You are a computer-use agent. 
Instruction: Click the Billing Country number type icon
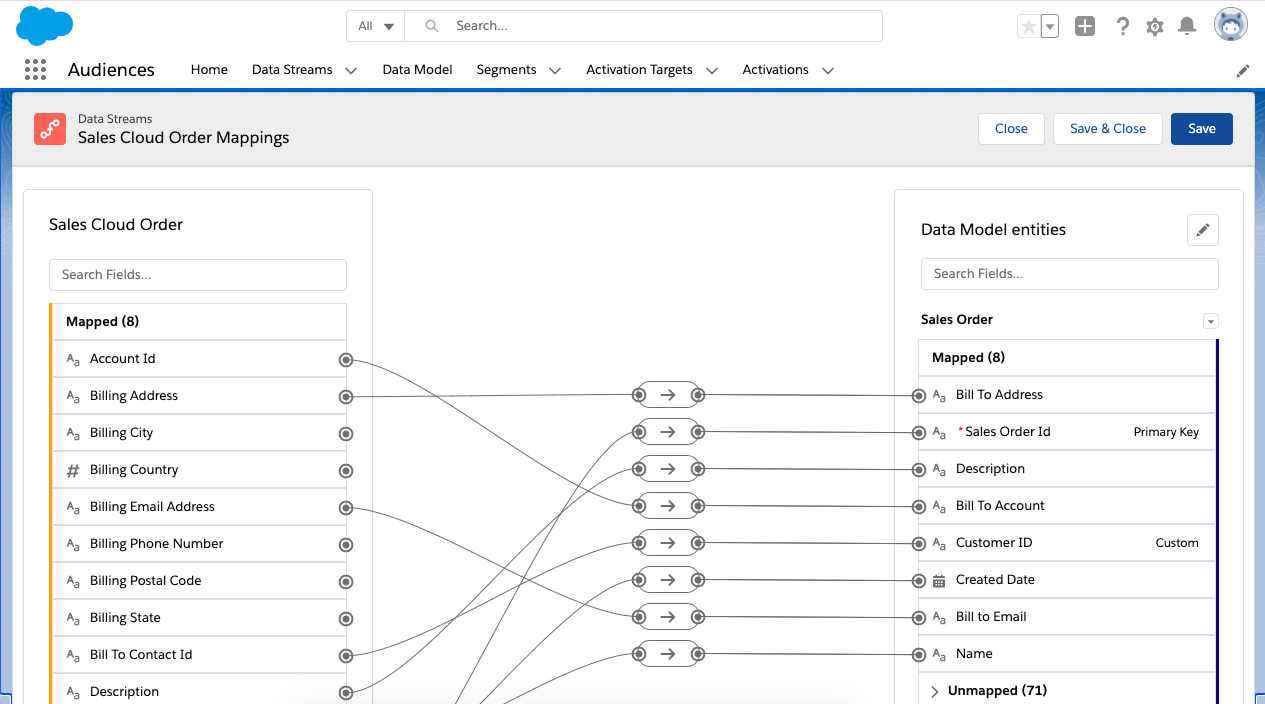click(73, 470)
